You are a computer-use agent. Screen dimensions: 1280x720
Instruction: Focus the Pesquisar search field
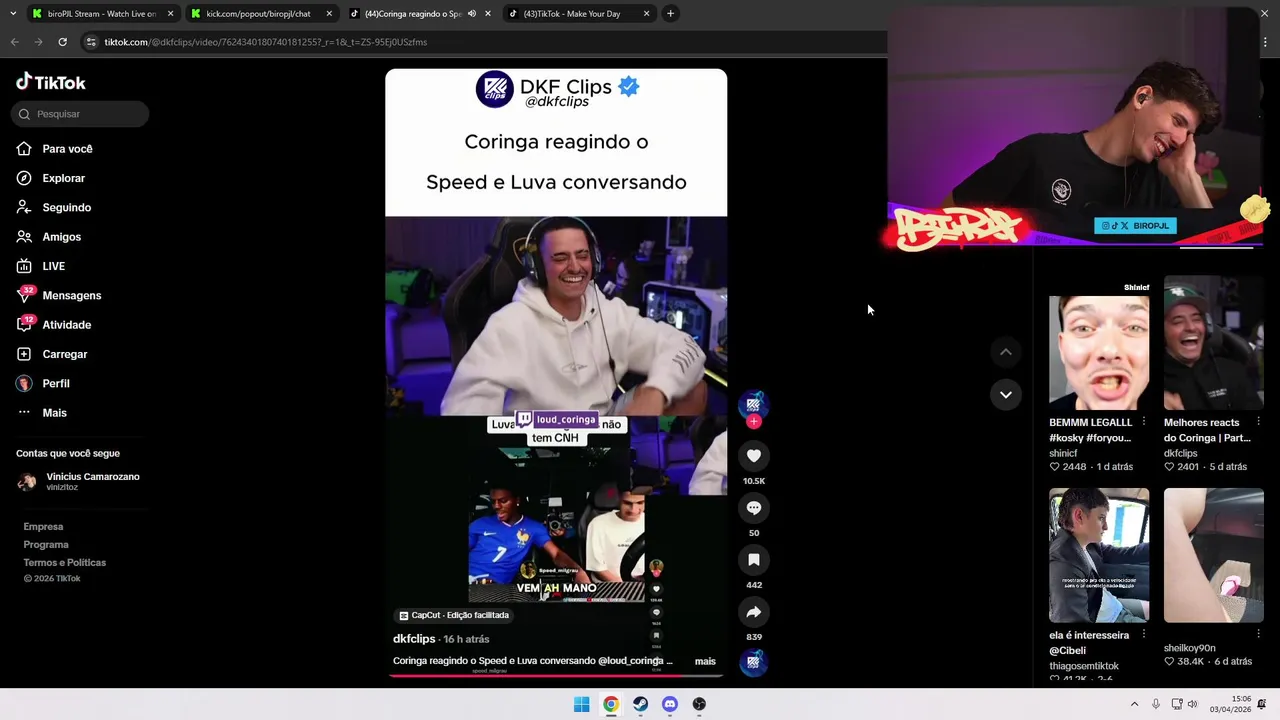80,114
